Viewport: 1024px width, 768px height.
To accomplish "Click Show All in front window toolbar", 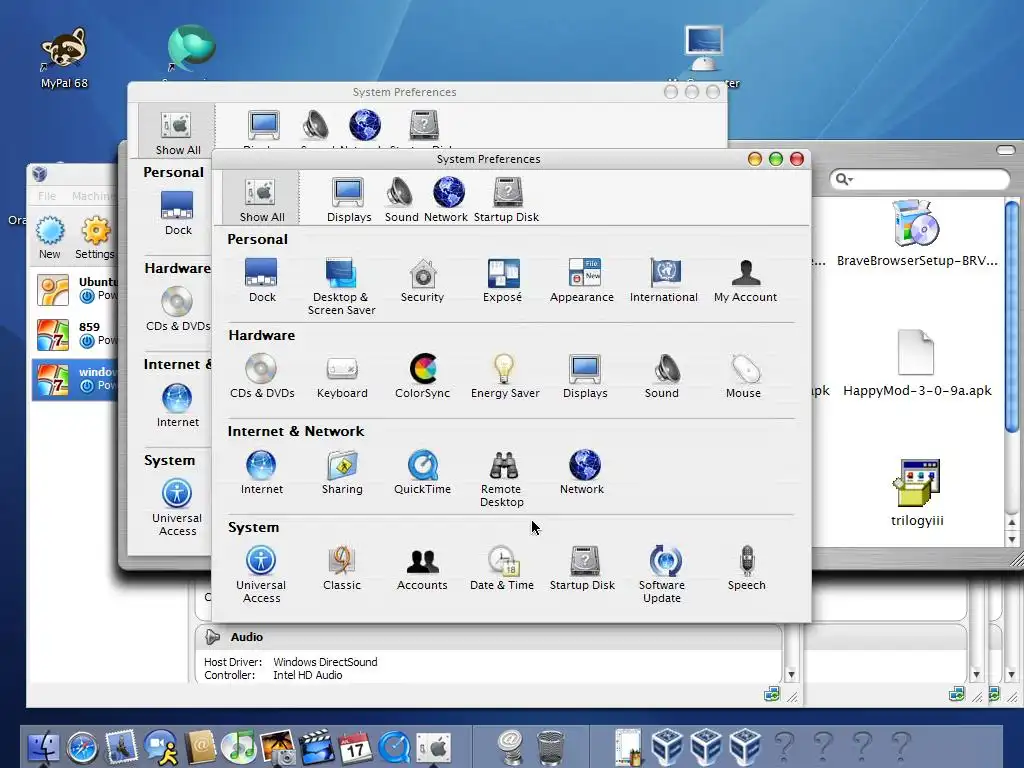I will 262,199.
